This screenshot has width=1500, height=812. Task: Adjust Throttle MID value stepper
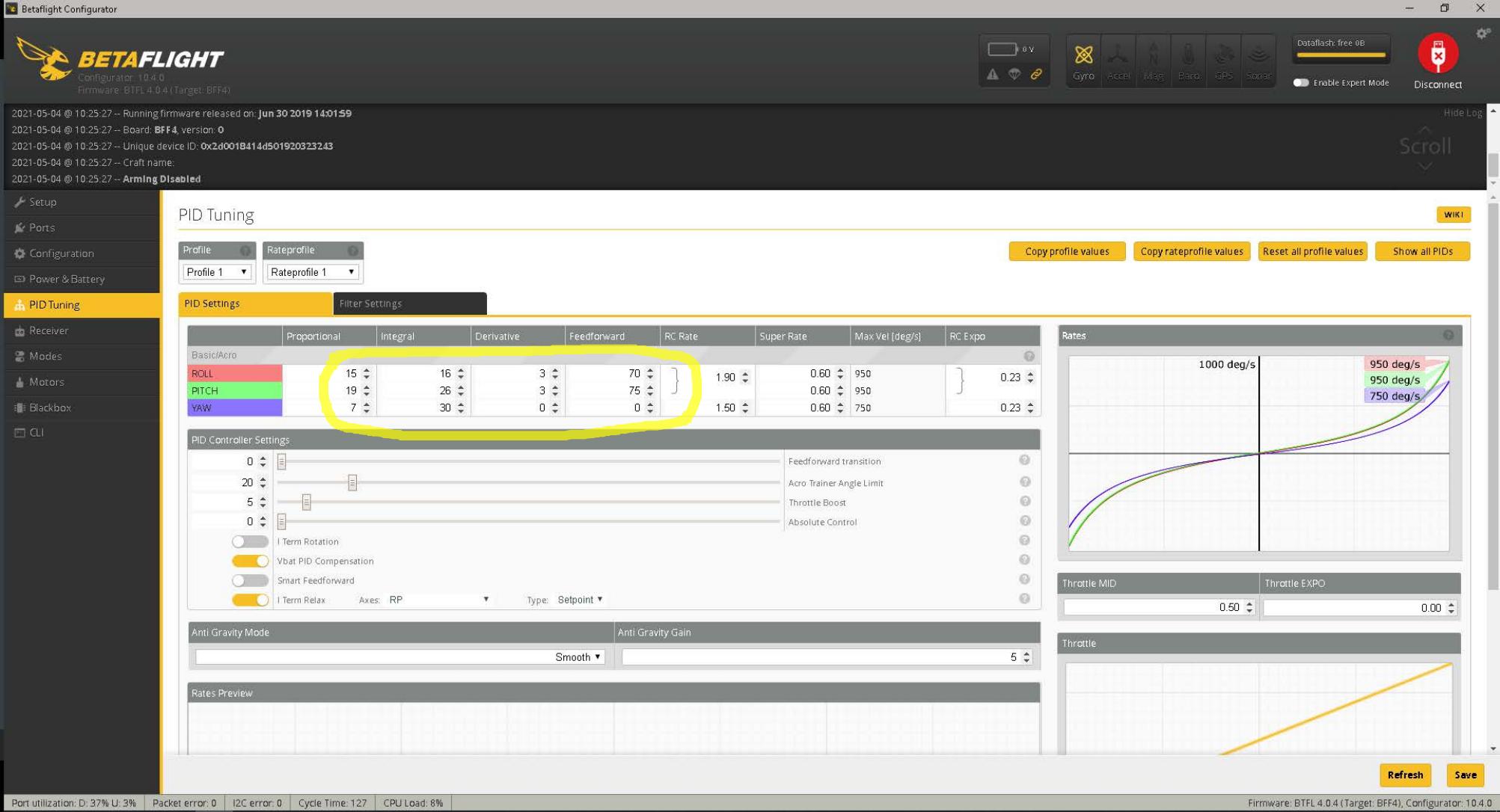[x=1249, y=608]
